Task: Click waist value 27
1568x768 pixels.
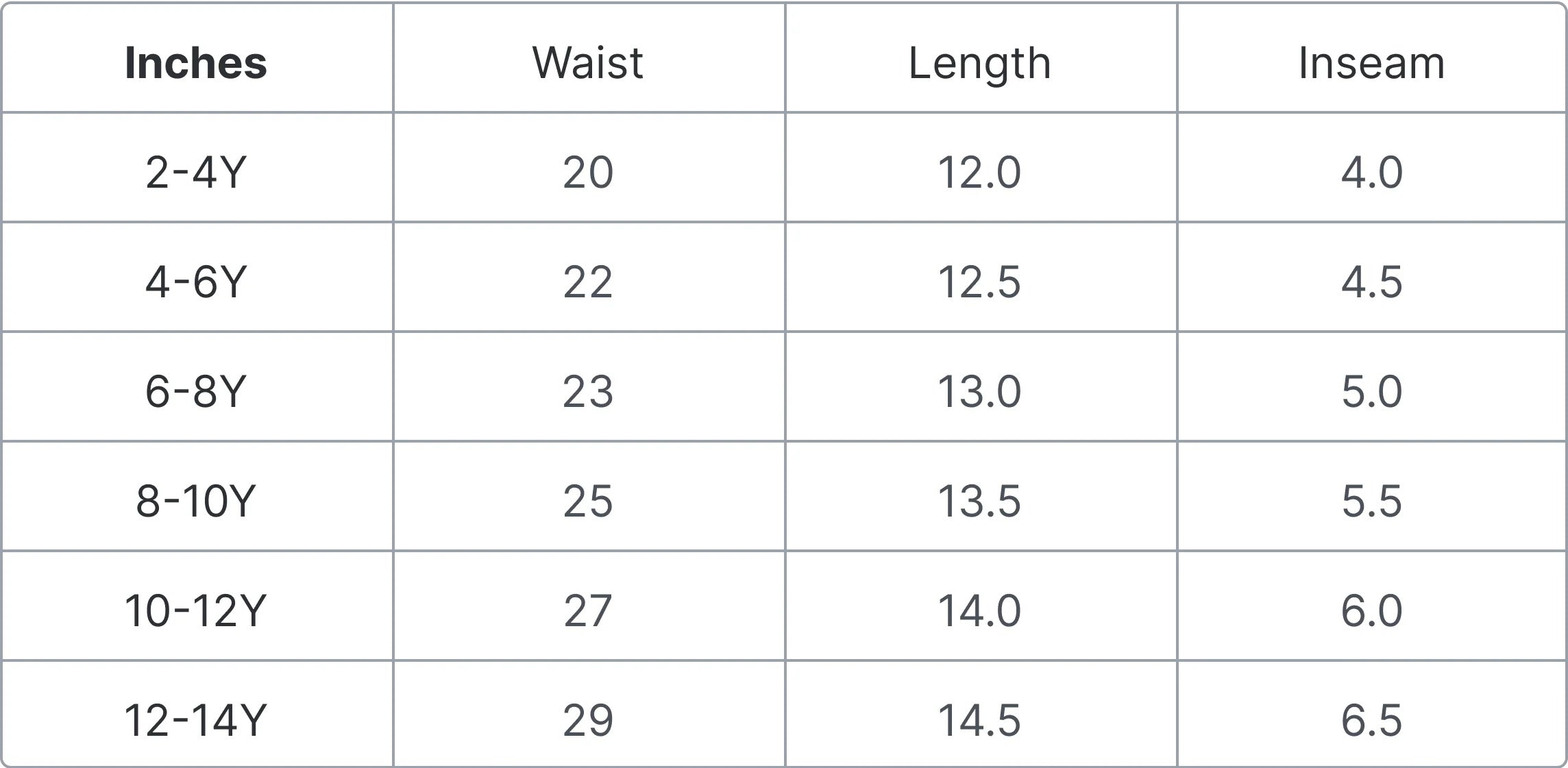Action: (588, 610)
